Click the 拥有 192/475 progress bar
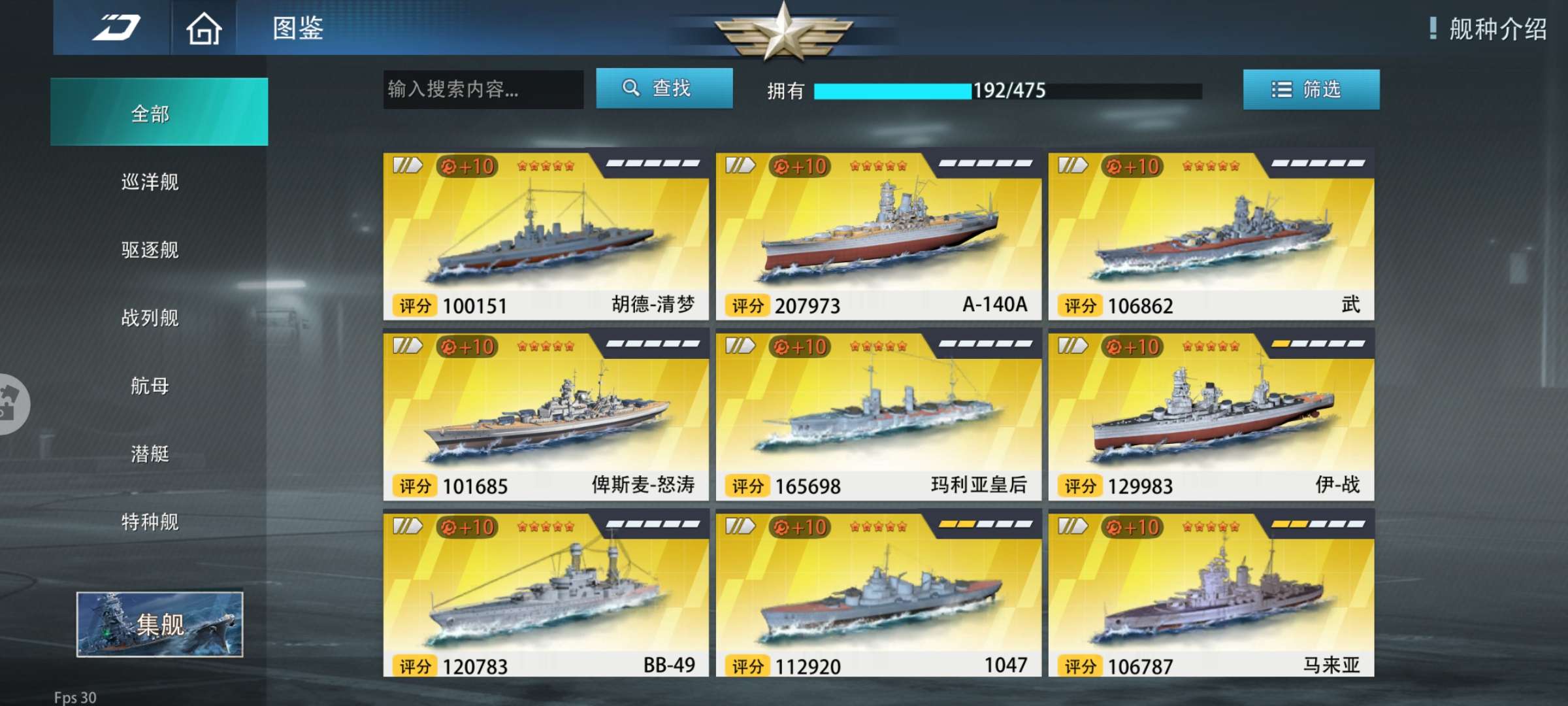The width and height of the screenshot is (1568, 706). point(1007,91)
